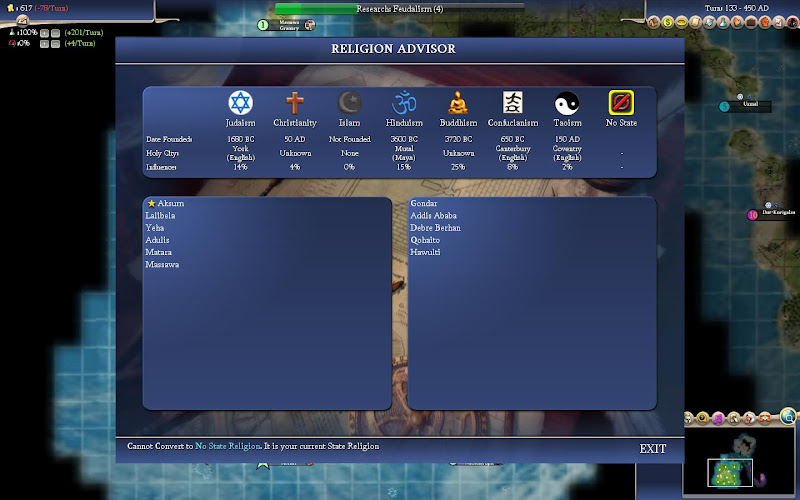The height and width of the screenshot is (500, 800).
Task: Increase espionage rate with plus button
Action: (44, 44)
